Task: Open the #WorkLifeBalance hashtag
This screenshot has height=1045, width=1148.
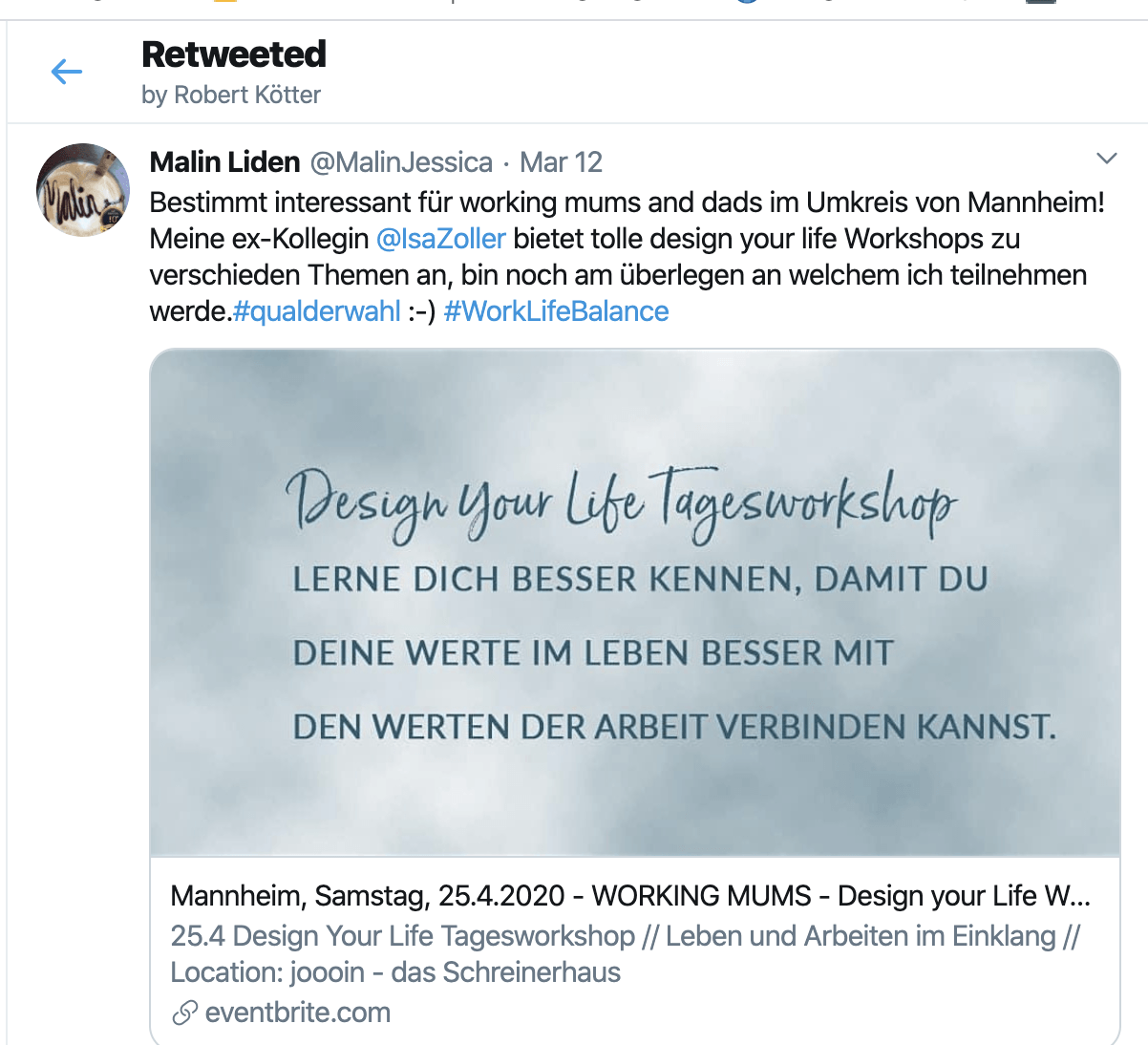Action: (x=556, y=311)
